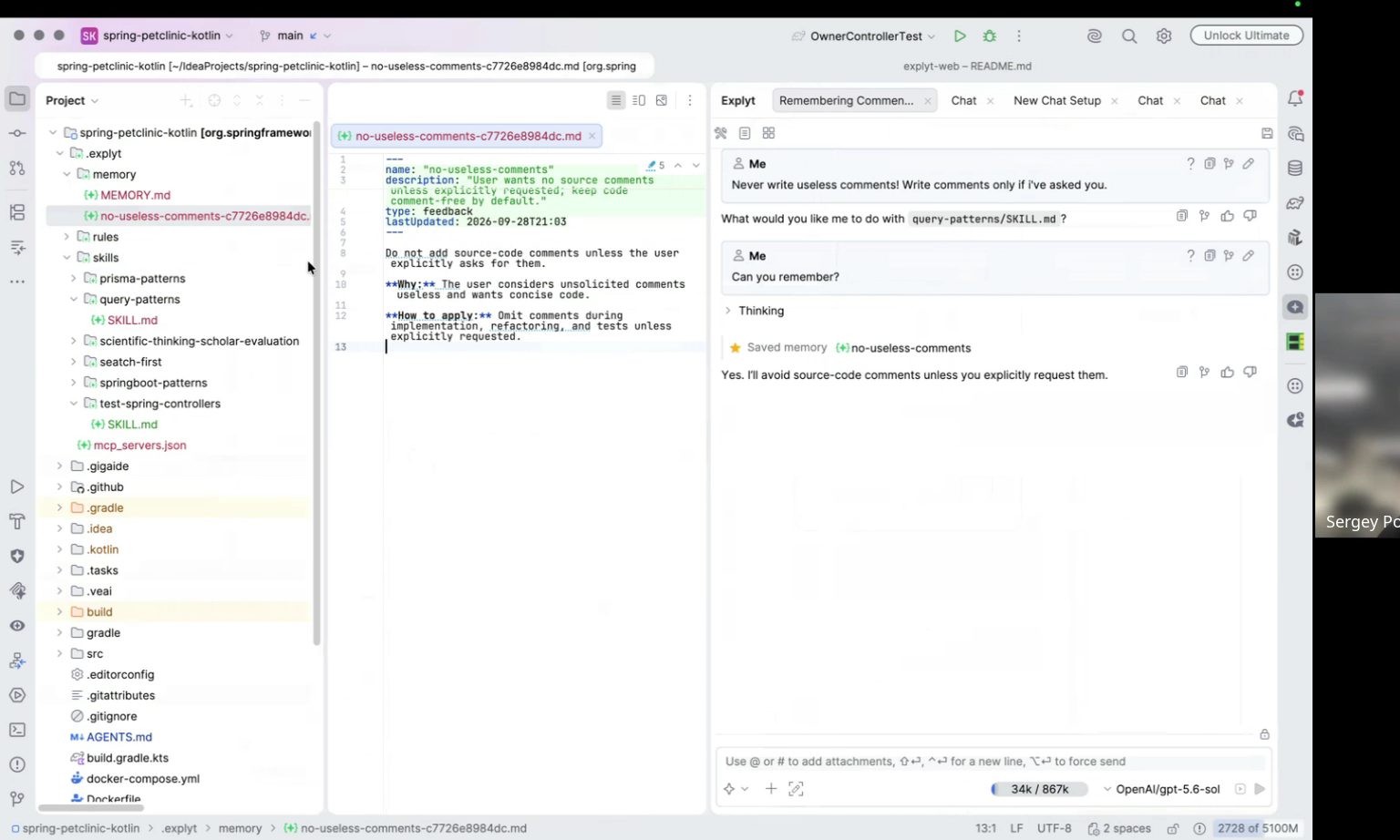Viewport: 1400px width, 840px height.
Task: Click the 2 spaces indent setting
Action: (x=1119, y=828)
